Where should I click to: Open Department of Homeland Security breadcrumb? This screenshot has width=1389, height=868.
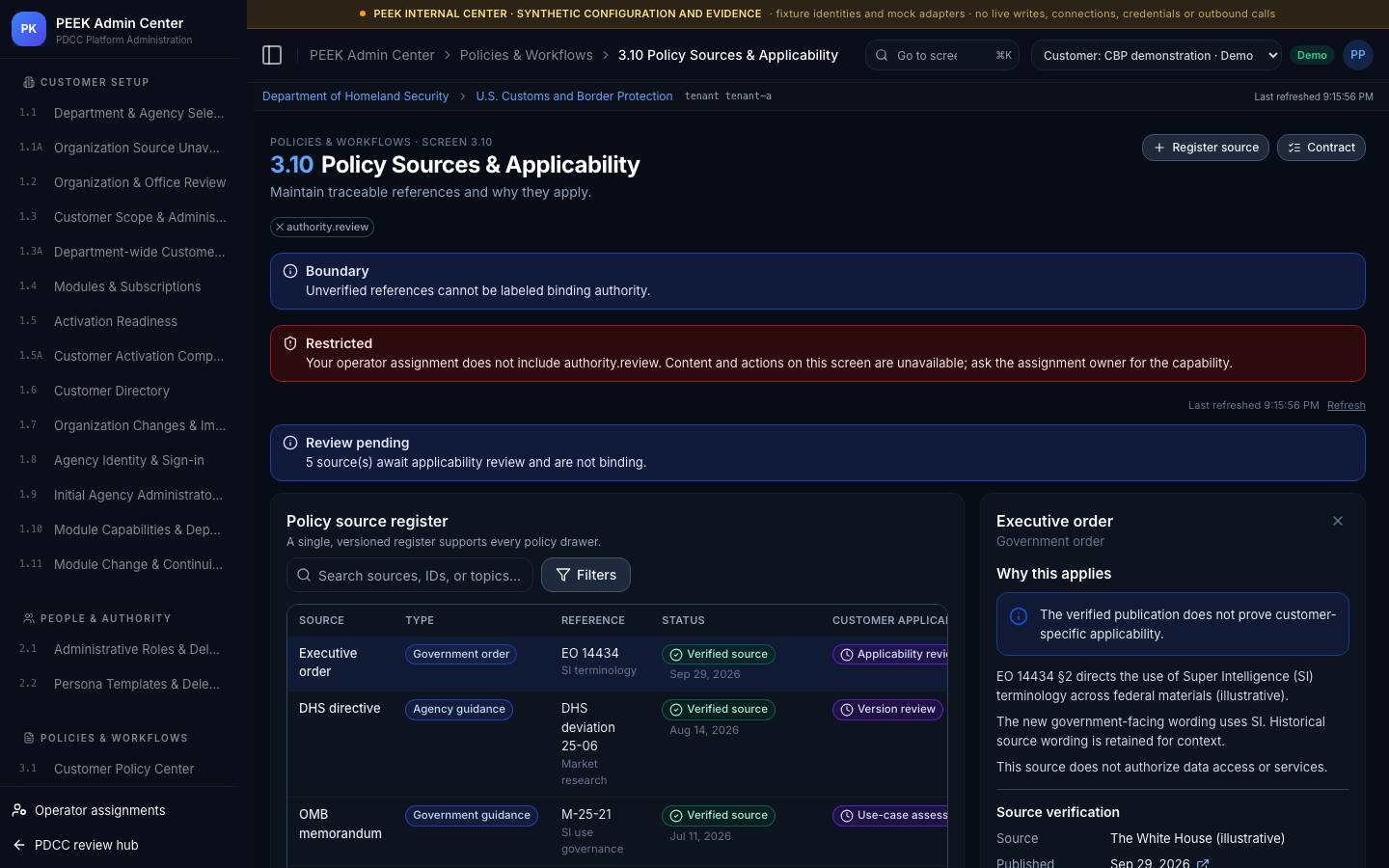pos(355,95)
